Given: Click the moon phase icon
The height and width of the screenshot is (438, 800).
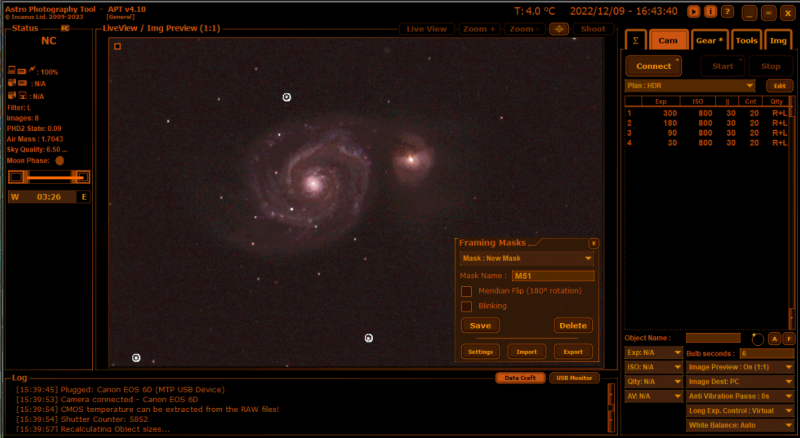Looking at the screenshot, I should (x=59, y=160).
